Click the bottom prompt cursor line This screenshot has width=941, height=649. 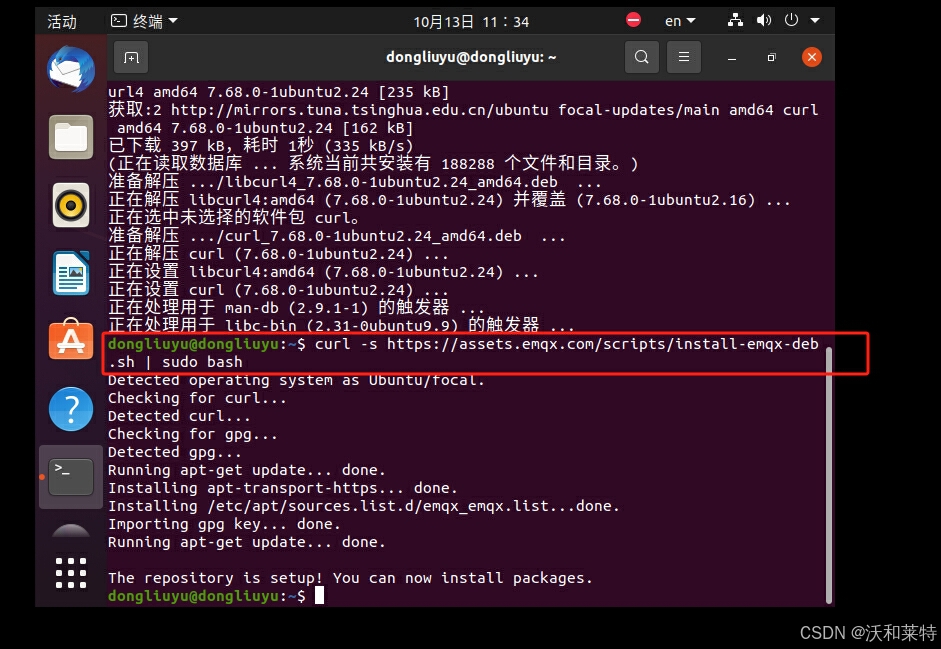(x=216, y=596)
